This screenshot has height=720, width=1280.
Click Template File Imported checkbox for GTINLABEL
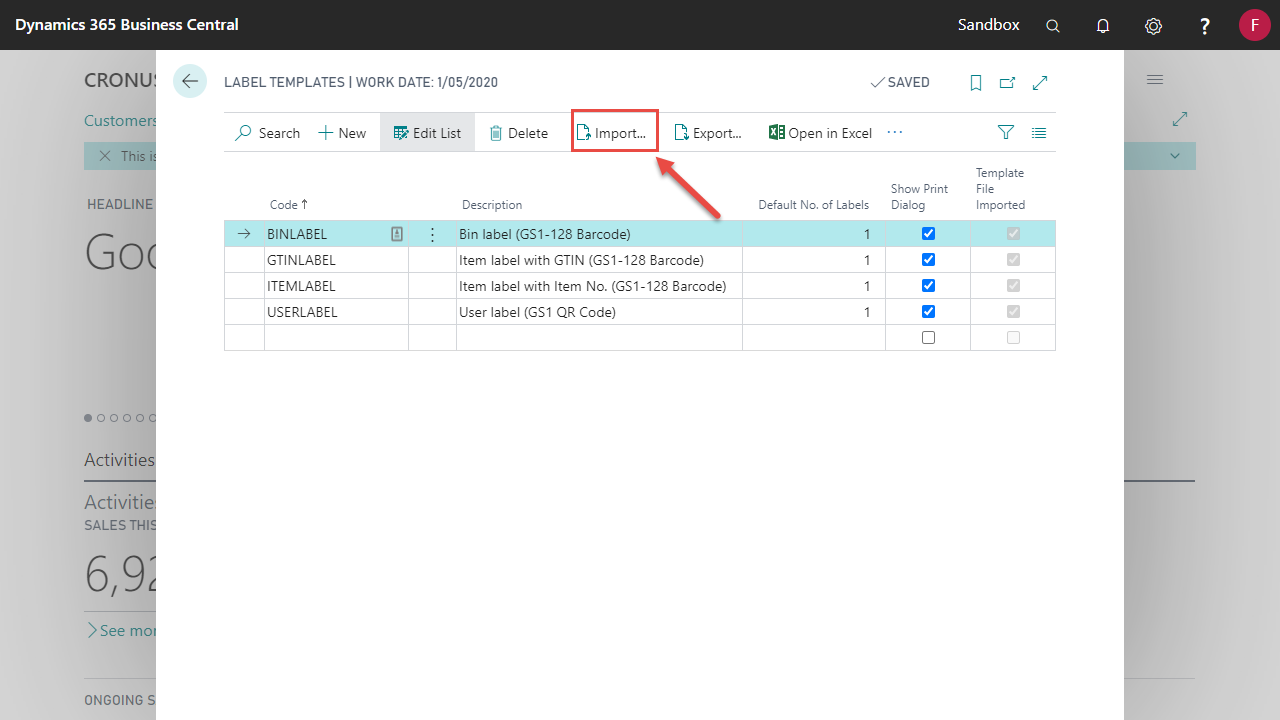pos(1013,260)
